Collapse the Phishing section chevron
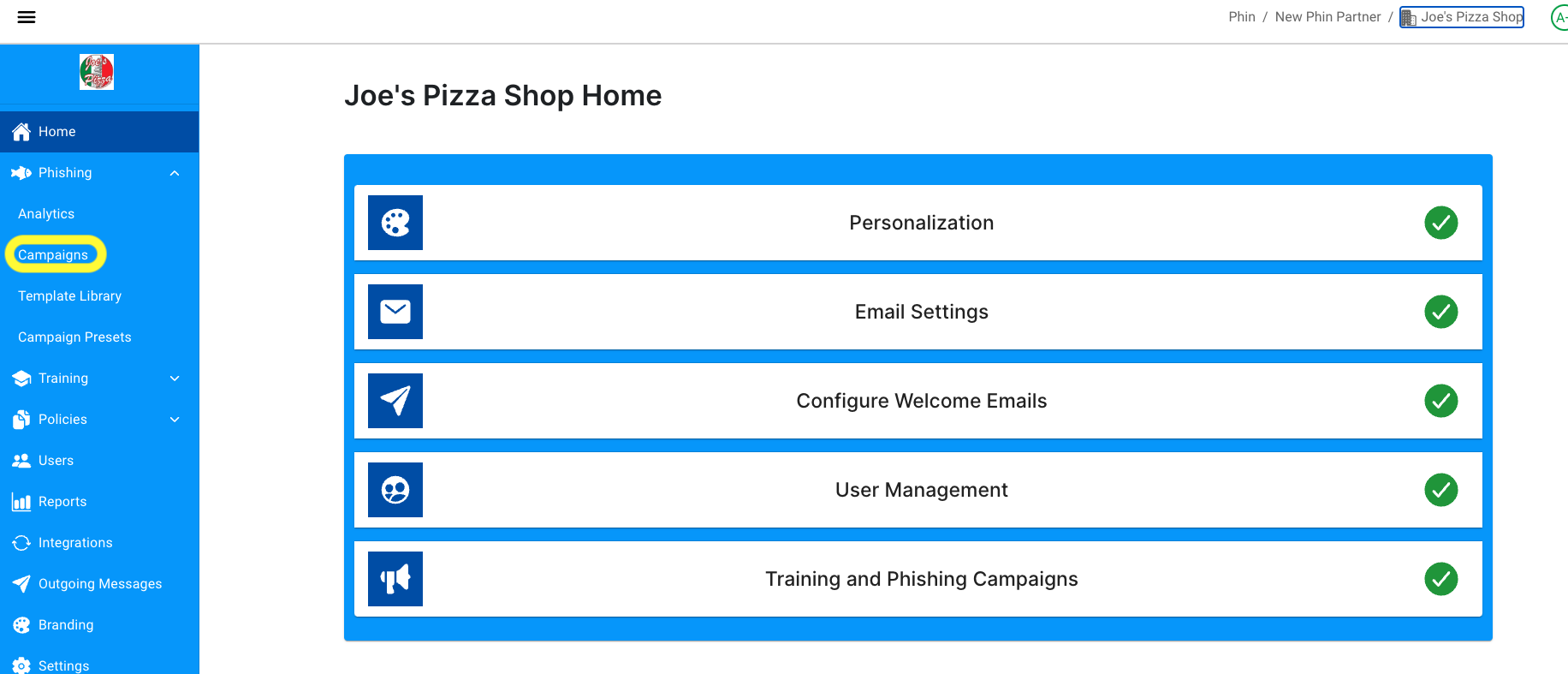The width and height of the screenshot is (1568, 674). pyautogui.click(x=175, y=173)
